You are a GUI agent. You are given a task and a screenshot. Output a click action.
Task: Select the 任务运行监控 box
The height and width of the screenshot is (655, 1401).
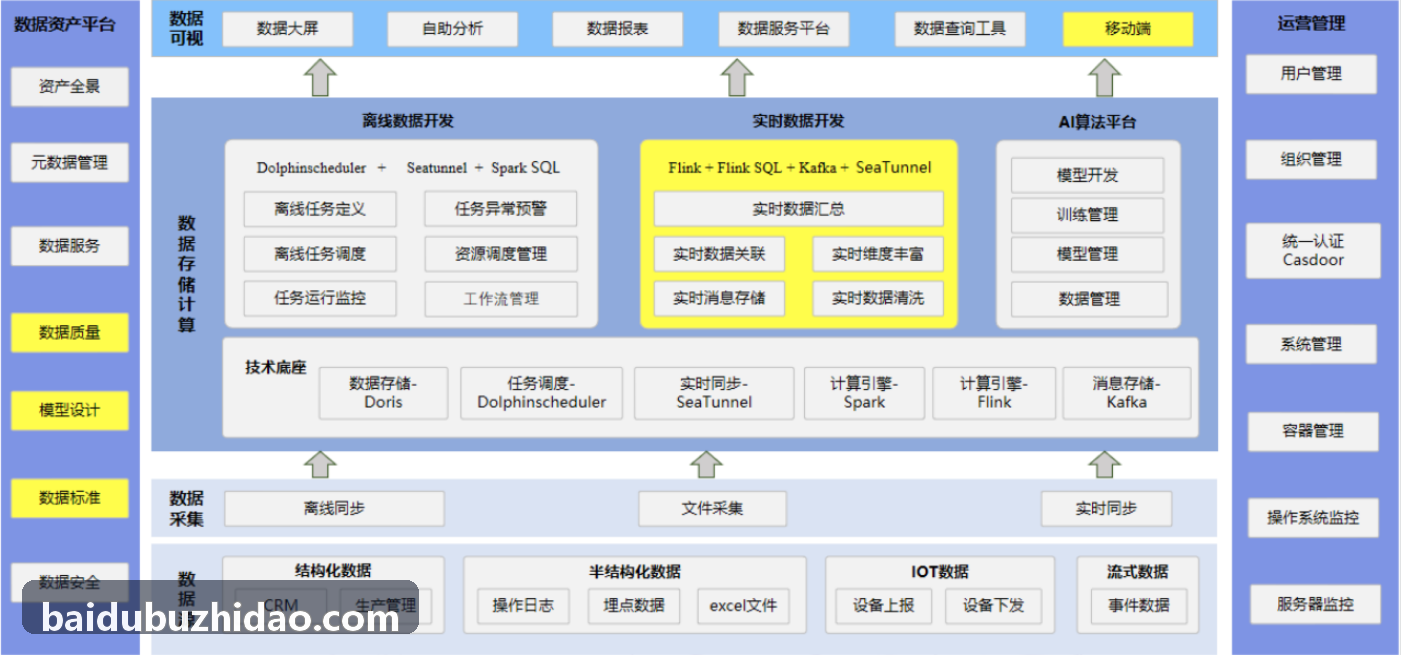tap(320, 298)
